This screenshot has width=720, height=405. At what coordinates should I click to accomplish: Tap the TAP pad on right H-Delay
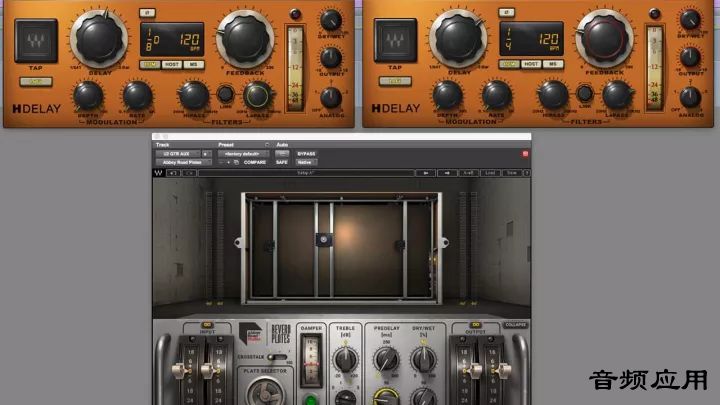click(x=395, y=40)
